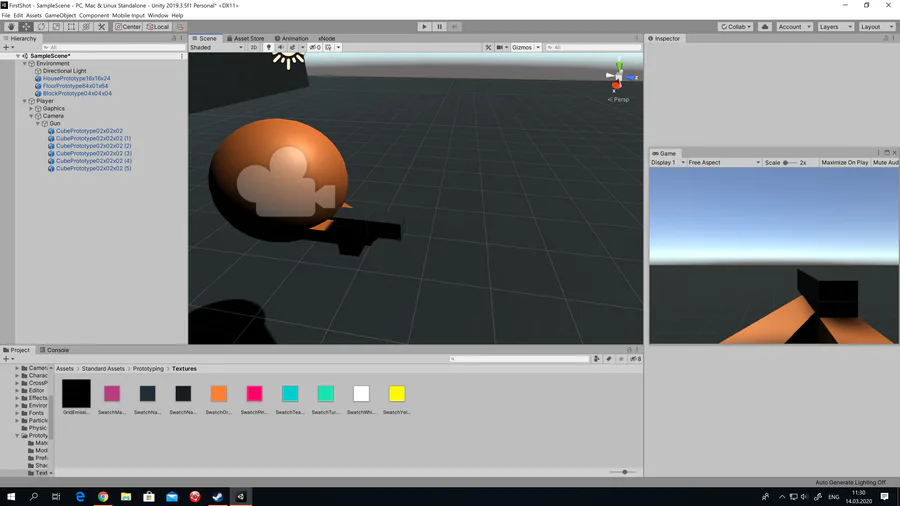The image size is (900, 506).
Task: Open scene component tools icon
Action: (488, 48)
